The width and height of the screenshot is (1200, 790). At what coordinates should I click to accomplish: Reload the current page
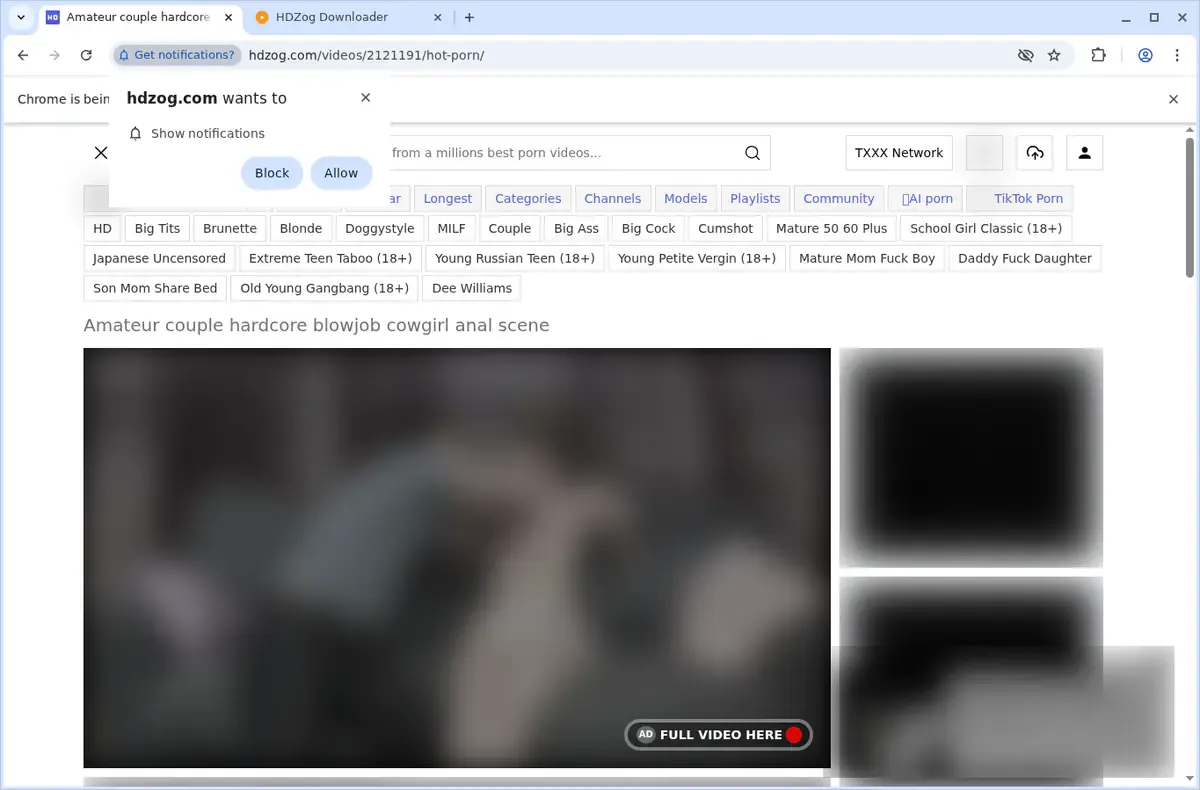coord(86,55)
